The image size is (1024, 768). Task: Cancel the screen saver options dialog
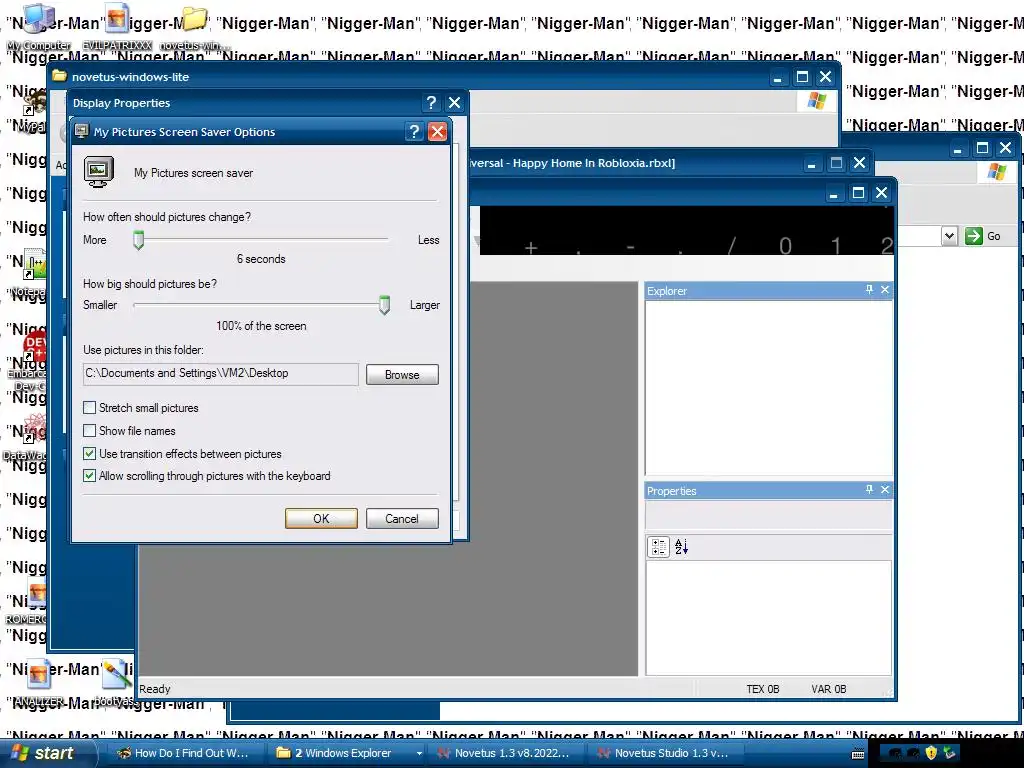click(x=402, y=519)
